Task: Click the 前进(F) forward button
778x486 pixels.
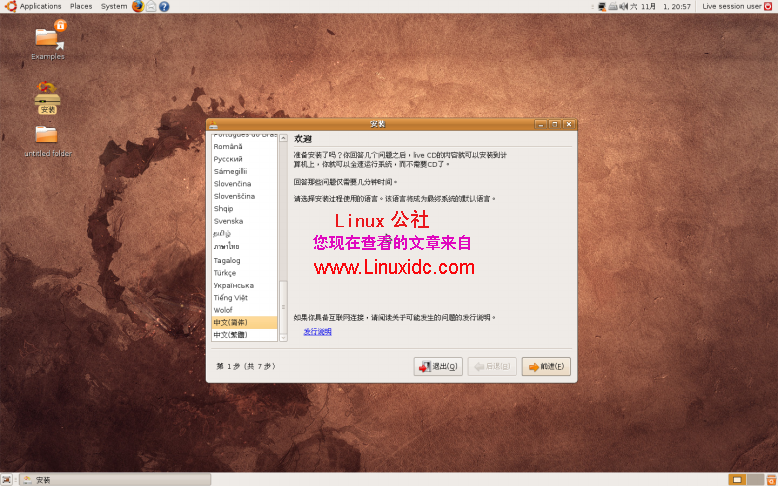Action: click(546, 366)
